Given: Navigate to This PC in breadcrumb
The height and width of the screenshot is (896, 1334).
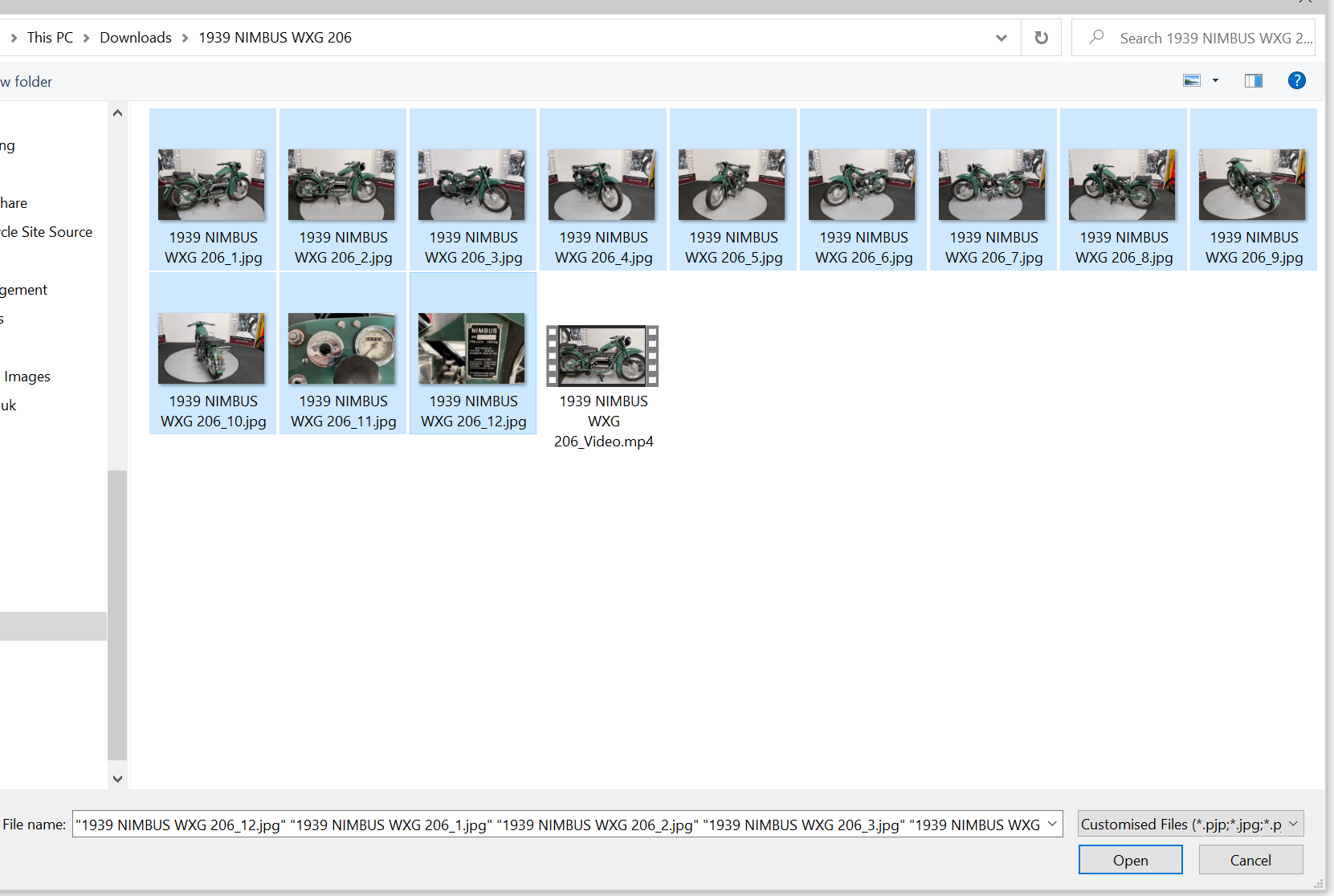Looking at the screenshot, I should tap(50, 38).
